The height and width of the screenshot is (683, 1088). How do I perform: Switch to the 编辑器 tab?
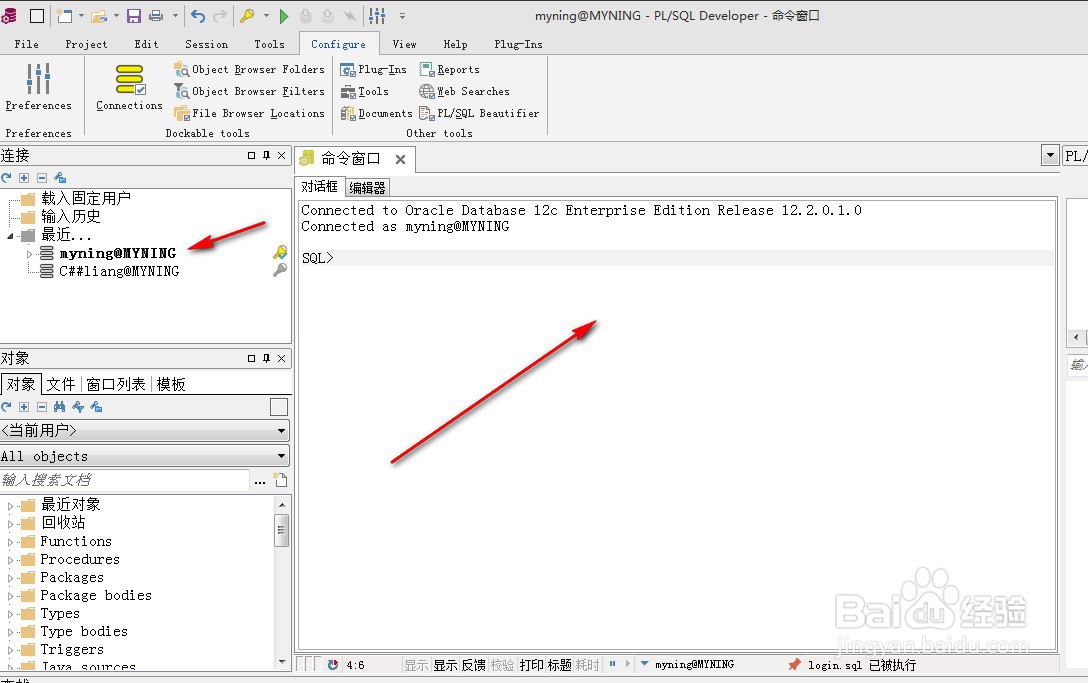[367, 187]
